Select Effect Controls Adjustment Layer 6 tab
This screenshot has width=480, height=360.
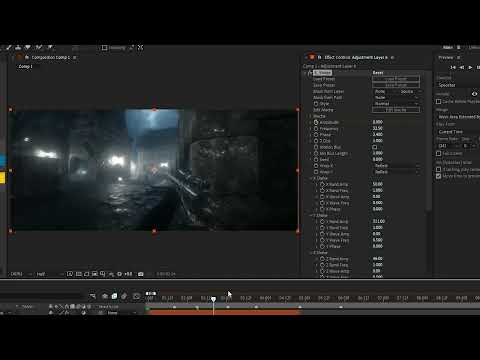[356, 57]
